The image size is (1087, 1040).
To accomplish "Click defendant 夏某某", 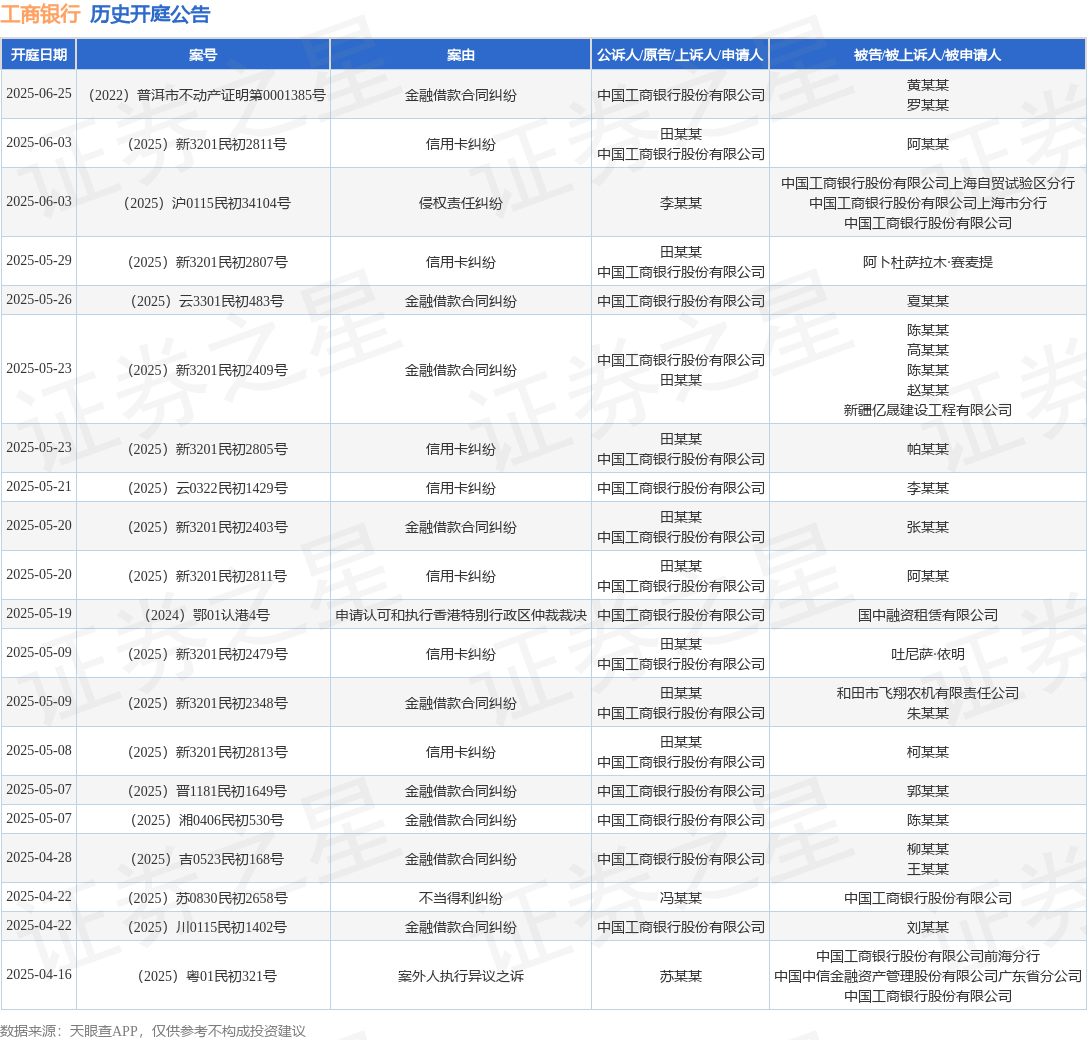I will [928, 301].
